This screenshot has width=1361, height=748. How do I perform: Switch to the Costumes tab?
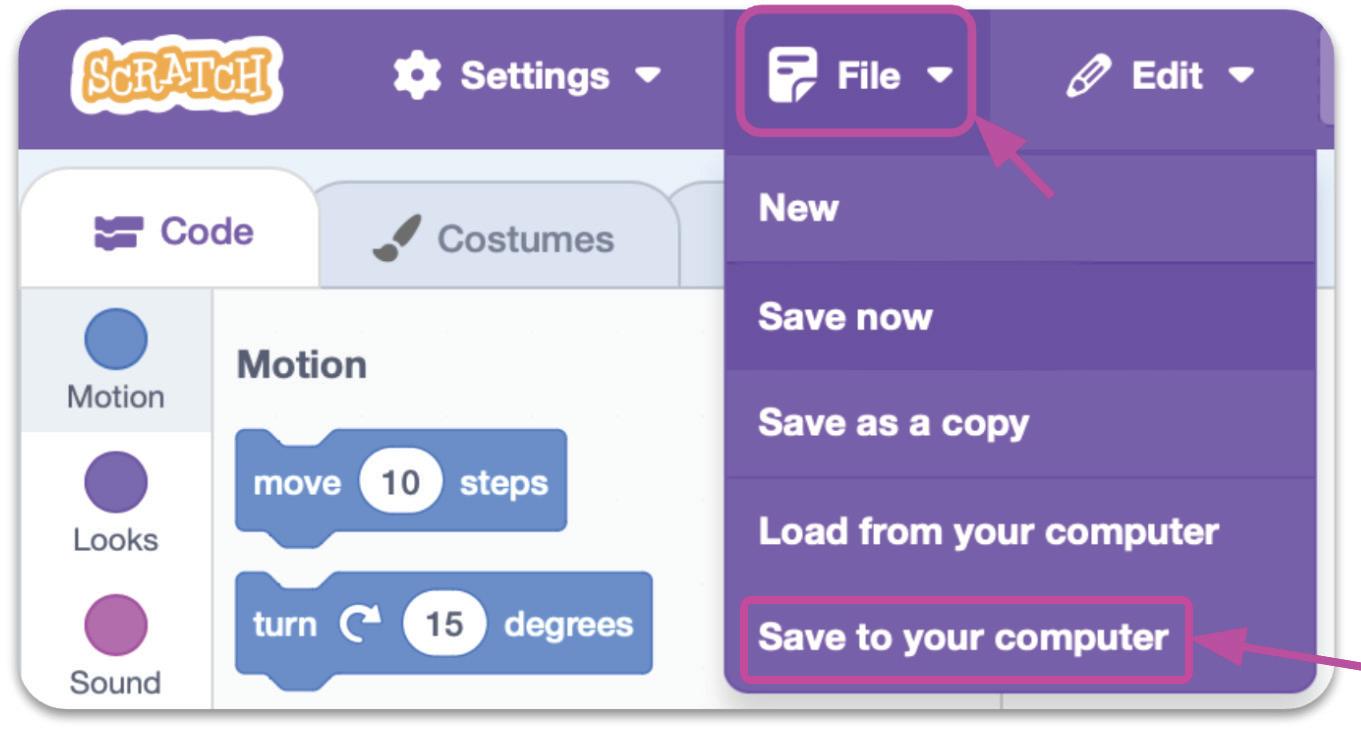497,238
